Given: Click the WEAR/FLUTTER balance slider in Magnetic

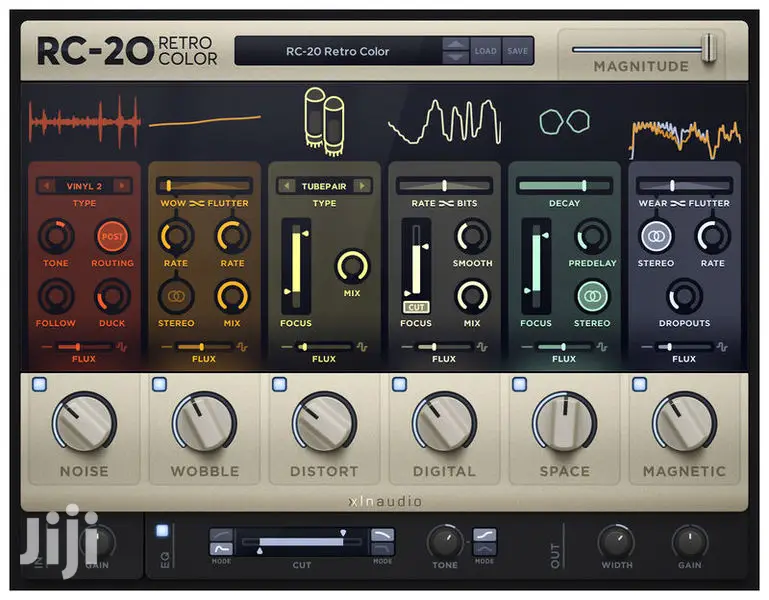Looking at the screenshot, I should (684, 185).
